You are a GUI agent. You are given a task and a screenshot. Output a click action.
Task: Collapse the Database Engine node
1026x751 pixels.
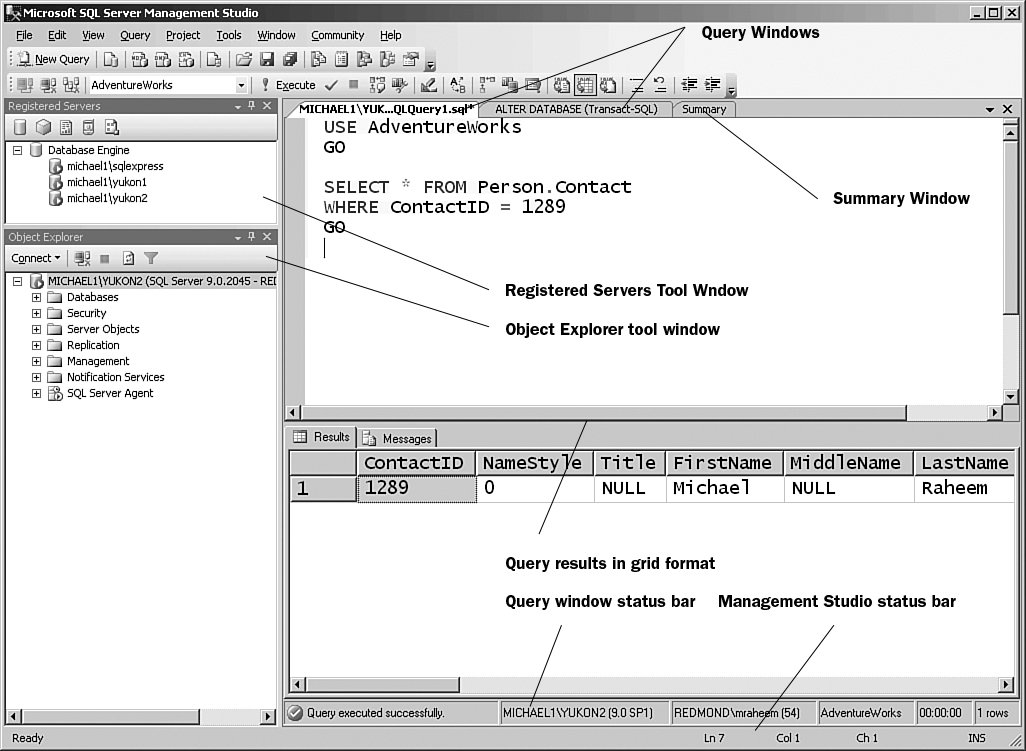coord(18,150)
